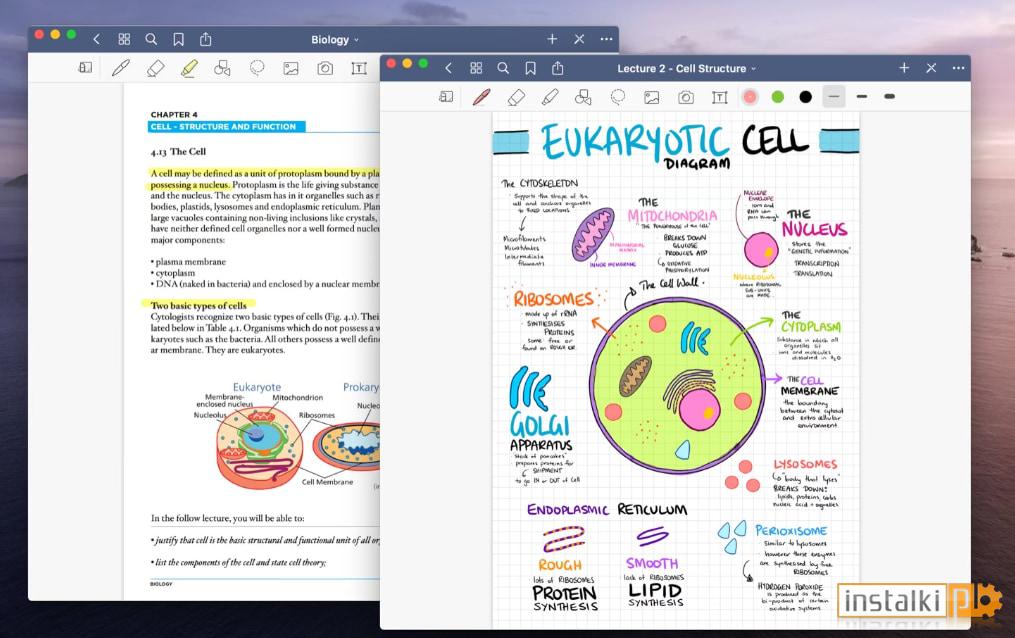The image size is (1015, 638).
Task: Bookmark the current Biology page
Action: tap(178, 39)
